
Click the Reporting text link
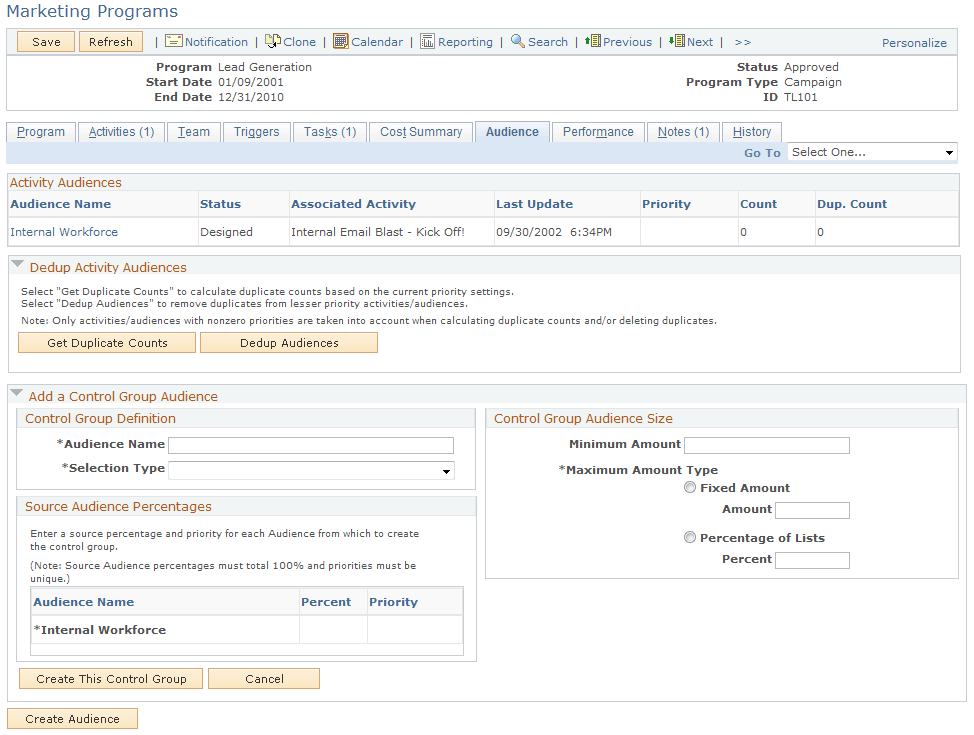pos(465,42)
